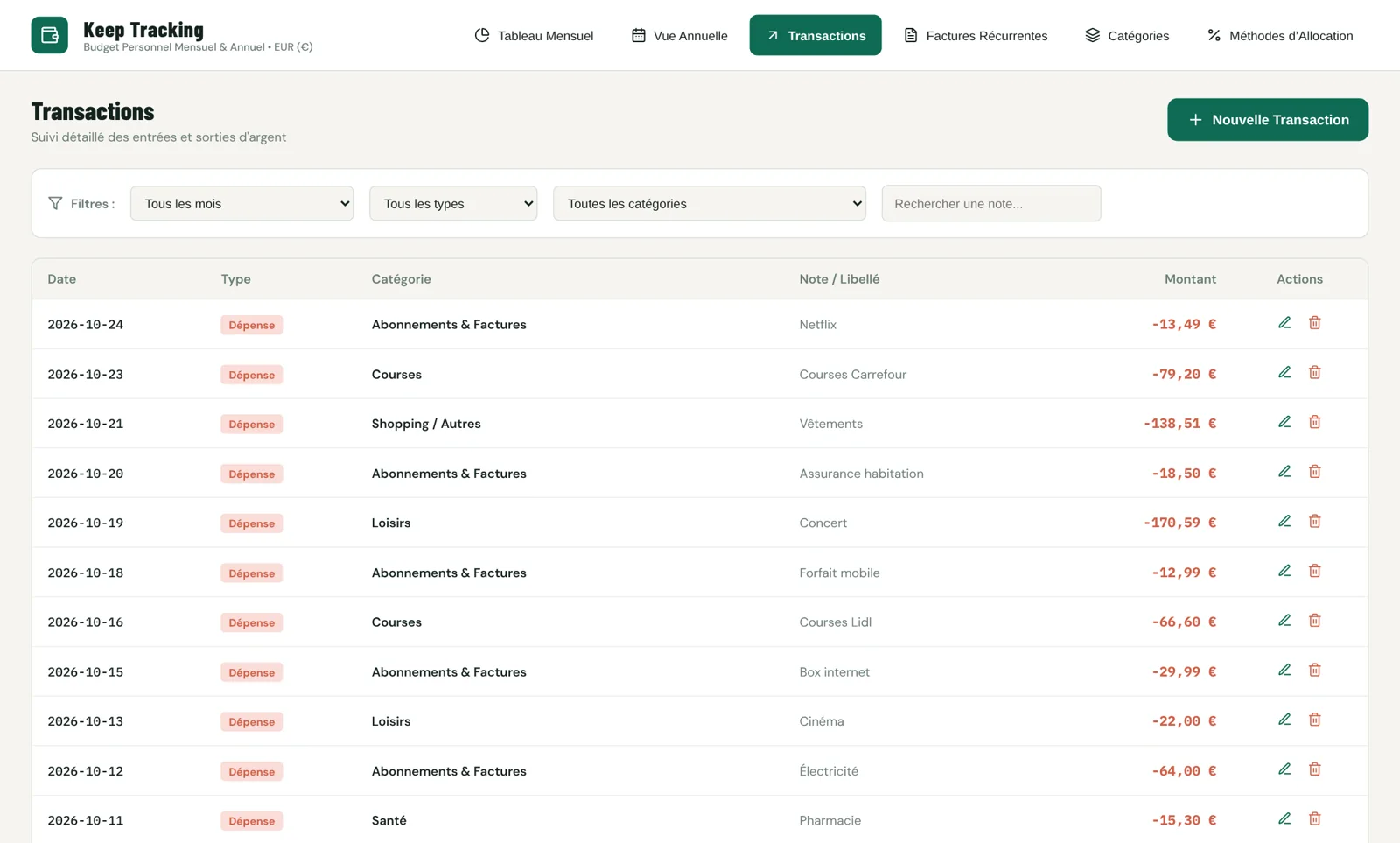1400x843 pixels.
Task: Delete the Netflix transaction
Action: tap(1314, 323)
